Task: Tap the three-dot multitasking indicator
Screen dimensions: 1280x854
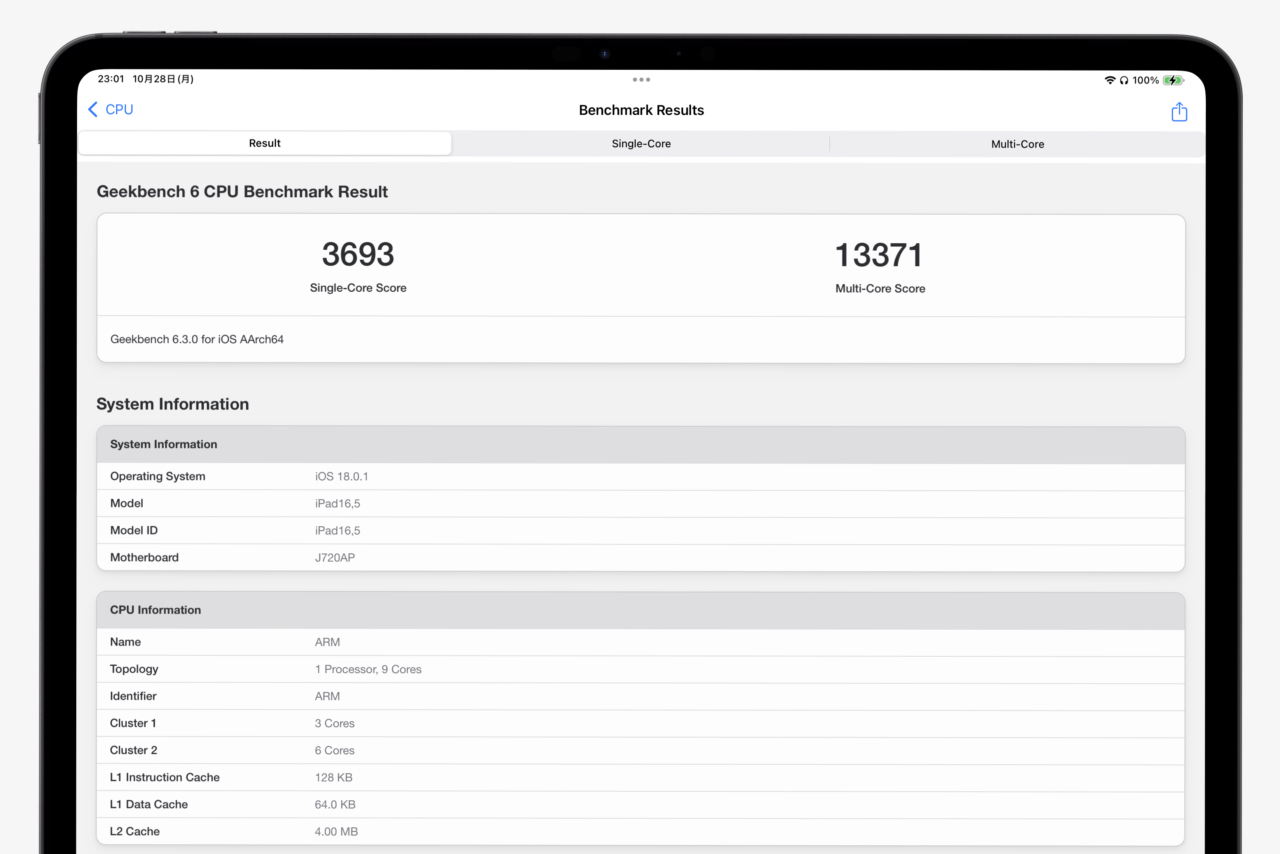Action: 641,80
